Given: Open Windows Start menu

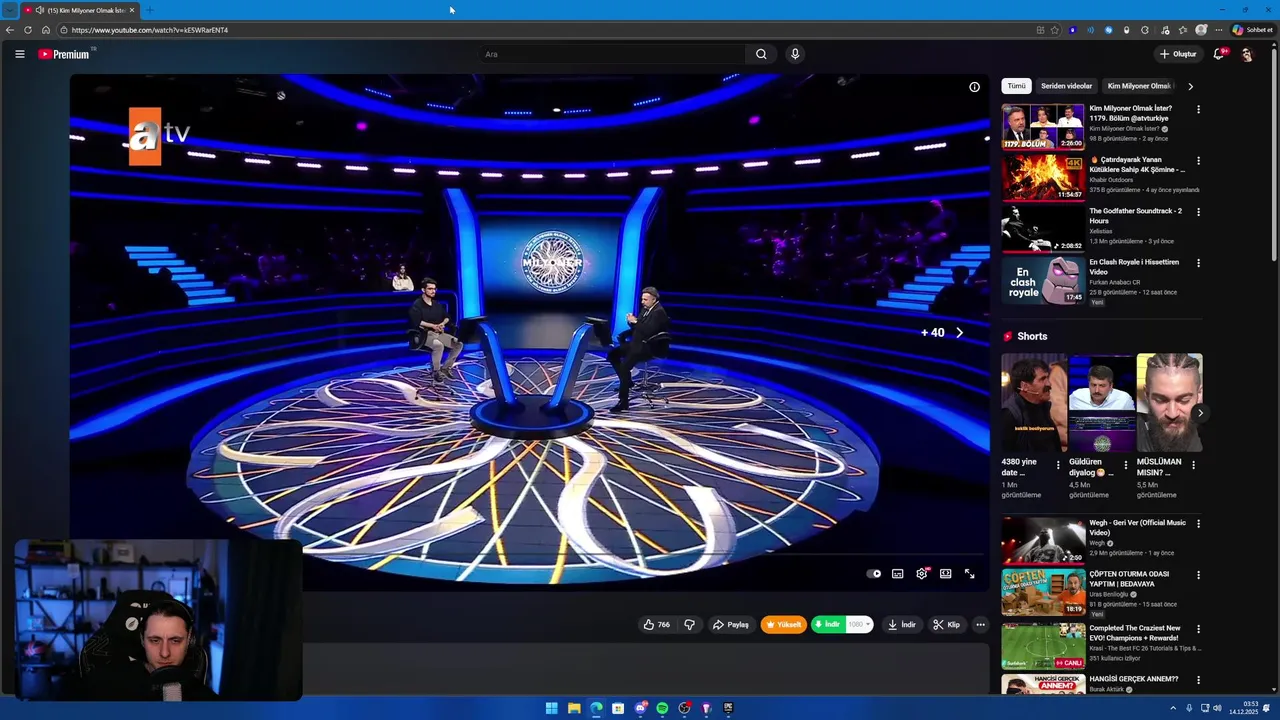Looking at the screenshot, I should [551, 708].
